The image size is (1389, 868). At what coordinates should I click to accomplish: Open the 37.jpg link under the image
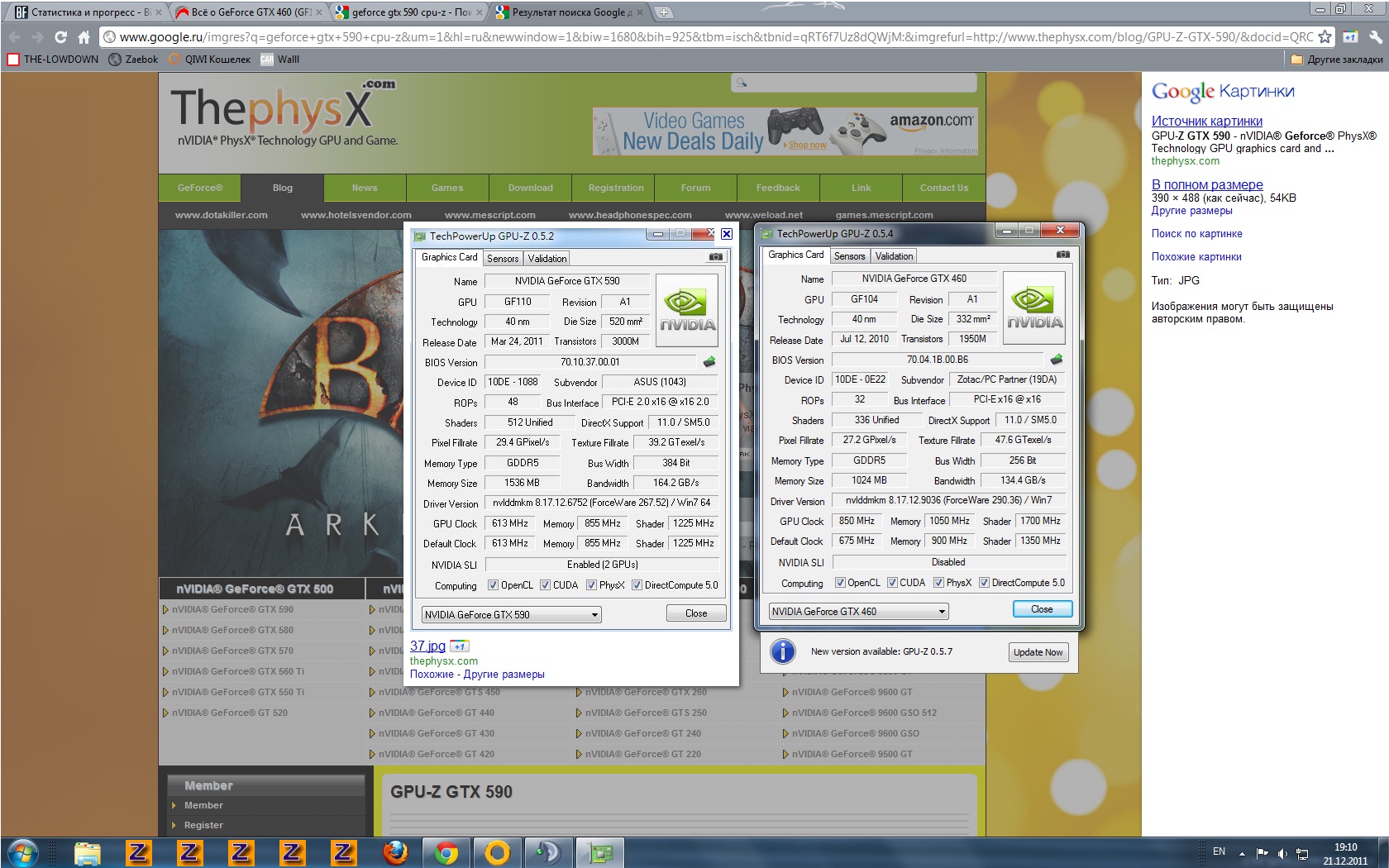coord(427,646)
